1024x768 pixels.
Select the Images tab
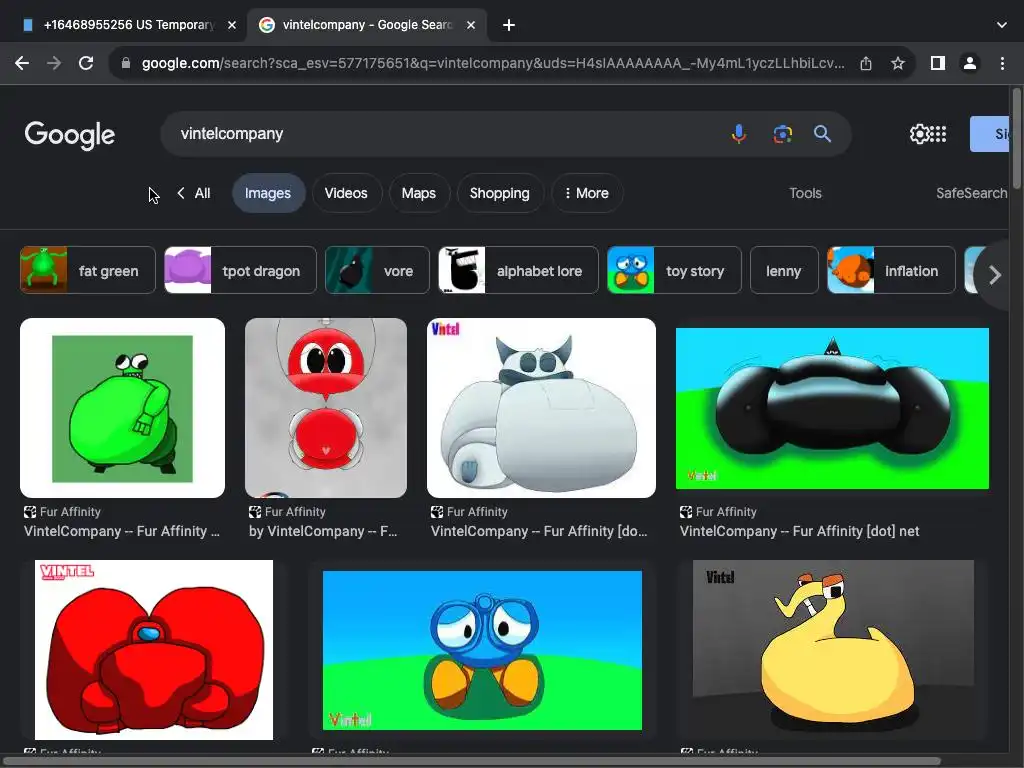[x=268, y=193]
